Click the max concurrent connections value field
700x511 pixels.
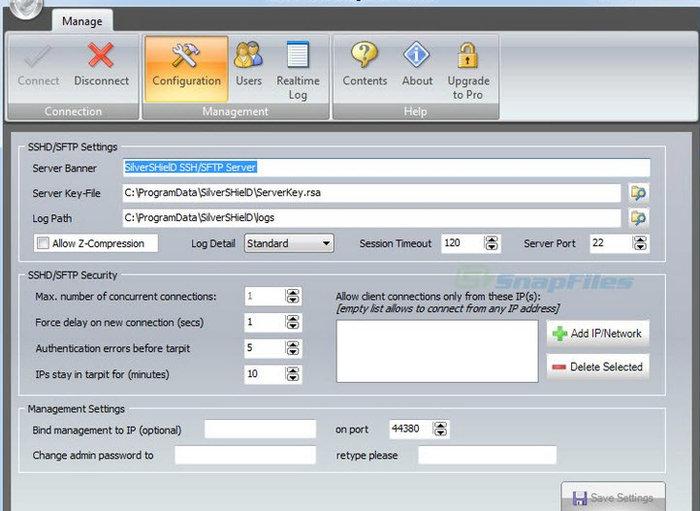[x=265, y=296]
